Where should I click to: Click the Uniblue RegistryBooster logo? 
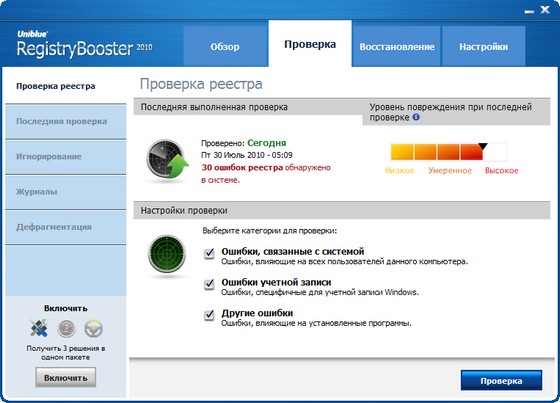[x=85, y=45]
